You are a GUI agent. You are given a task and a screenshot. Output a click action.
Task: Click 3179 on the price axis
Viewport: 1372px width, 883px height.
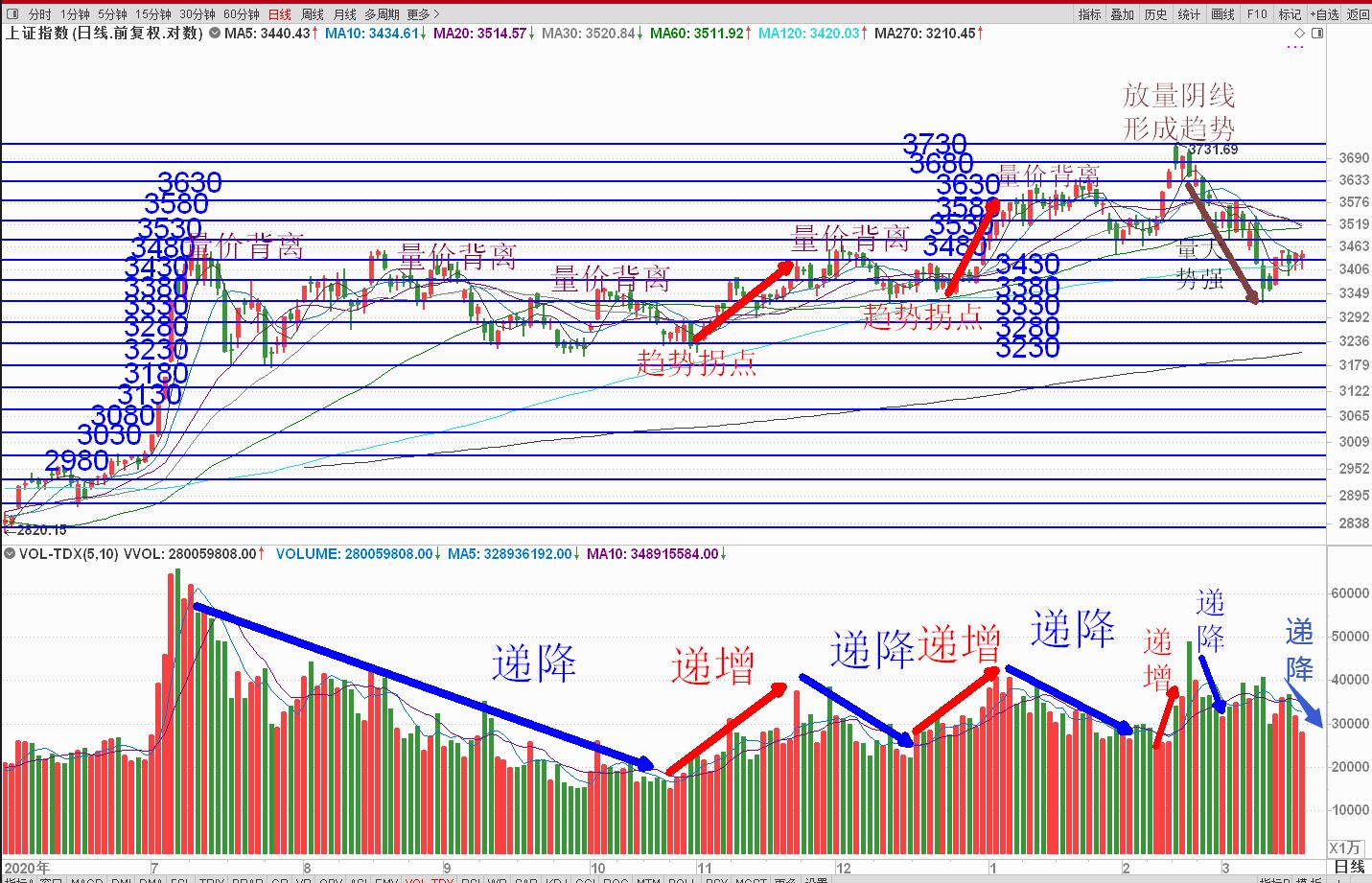pos(1355,365)
